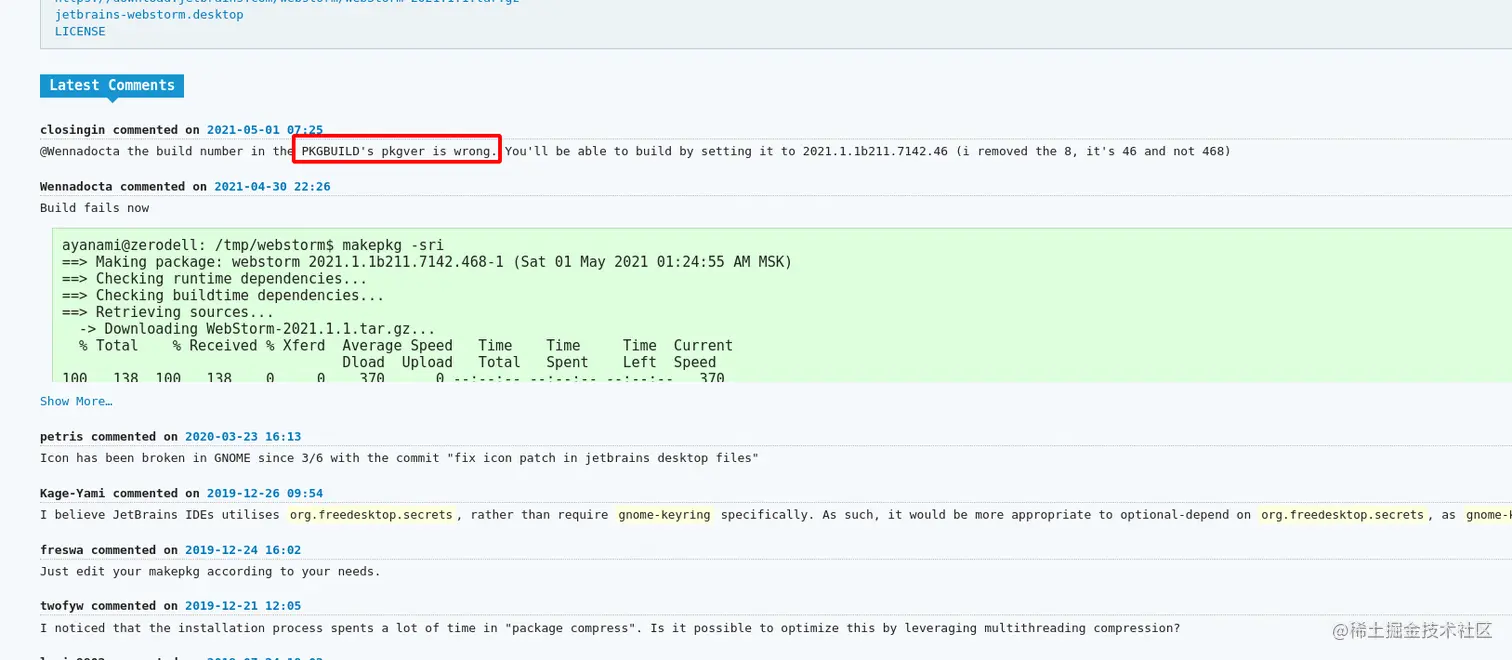Viewport: 1512px width, 660px height.
Task: Click the gnome-keyring code snippet after "require"
Action: [x=664, y=515]
